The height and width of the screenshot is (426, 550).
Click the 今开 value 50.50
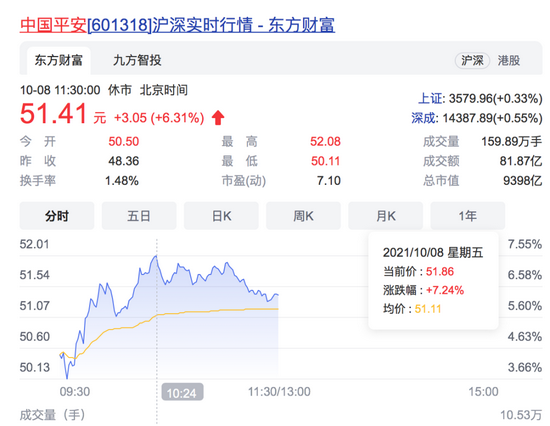pyautogui.click(x=123, y=141)
